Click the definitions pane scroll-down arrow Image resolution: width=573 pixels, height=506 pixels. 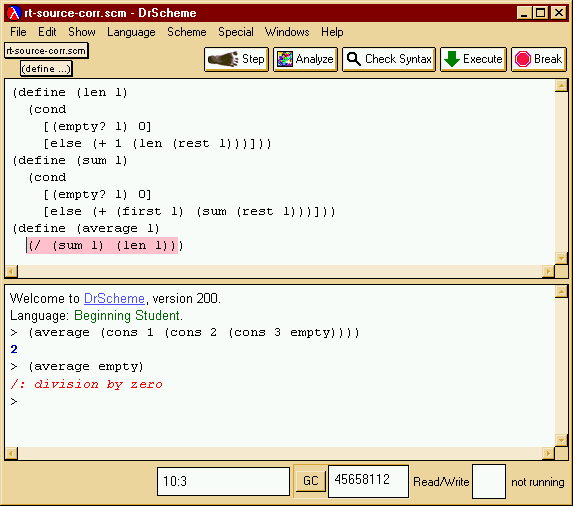pos(561,258)
